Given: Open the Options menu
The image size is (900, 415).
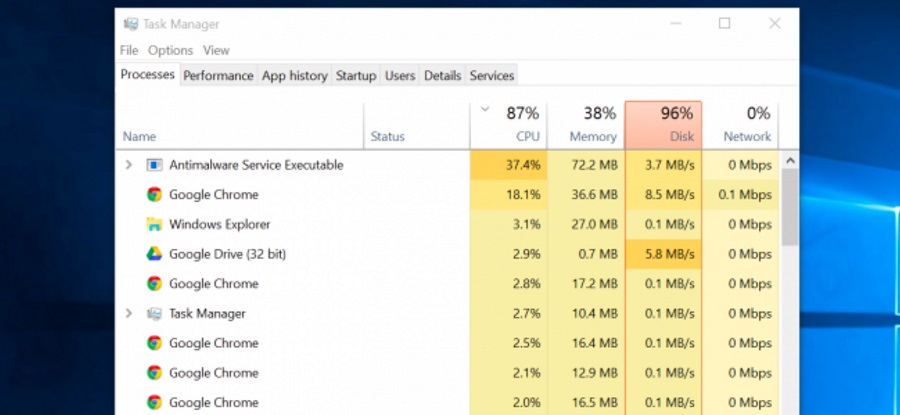Looking at the screenshot, I should (170, 50).
